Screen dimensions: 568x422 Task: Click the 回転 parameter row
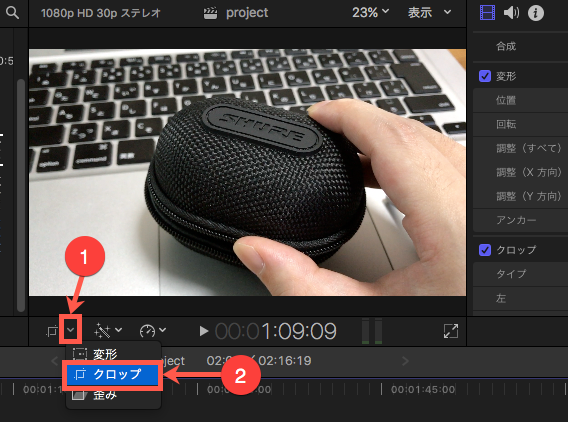(521, 124)
